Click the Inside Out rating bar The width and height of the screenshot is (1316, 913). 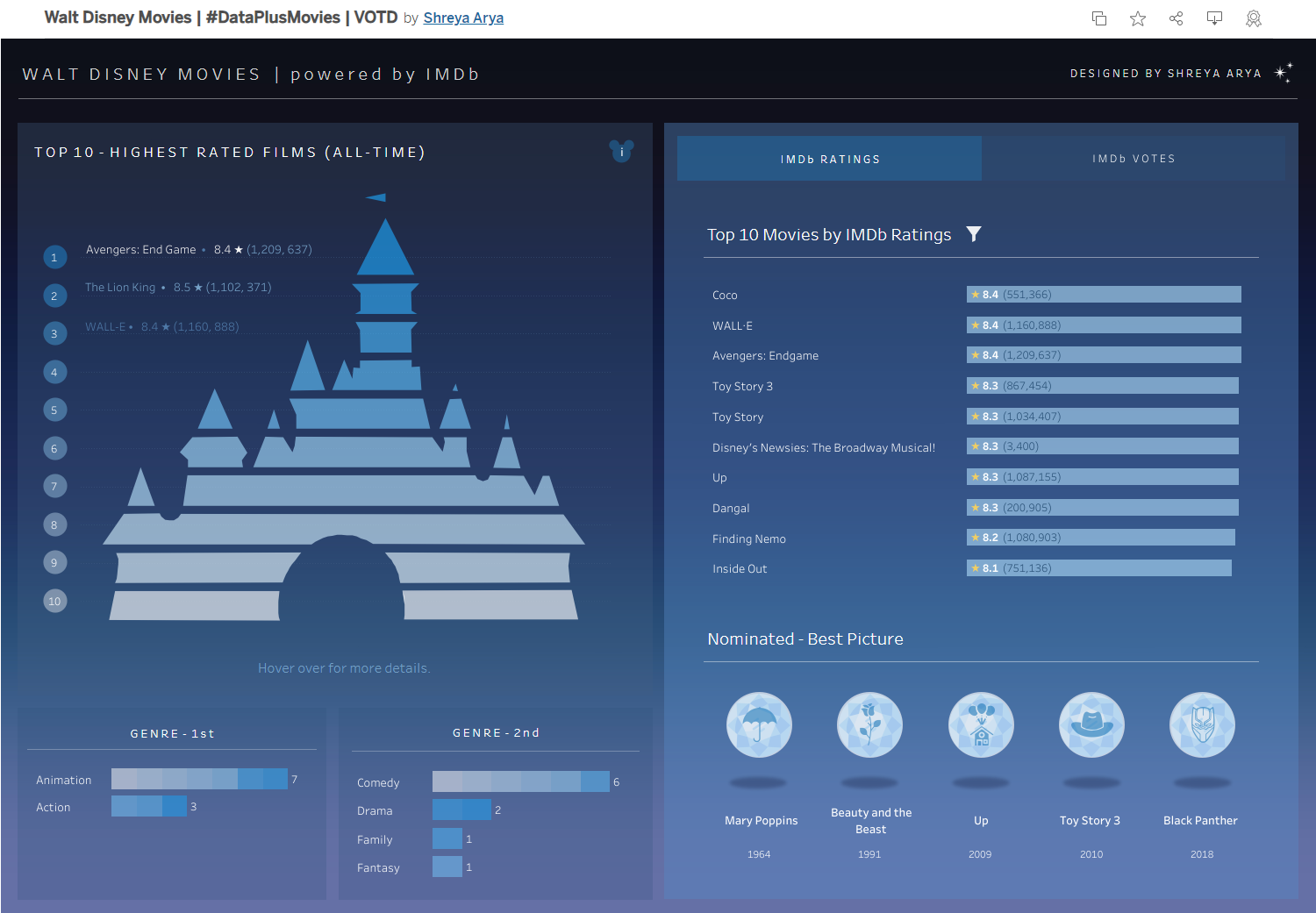coord(1099,568)
